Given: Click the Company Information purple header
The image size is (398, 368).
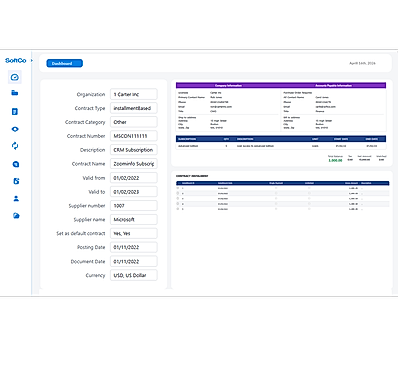Looking at the screenshot, I should tap(228, 86).
